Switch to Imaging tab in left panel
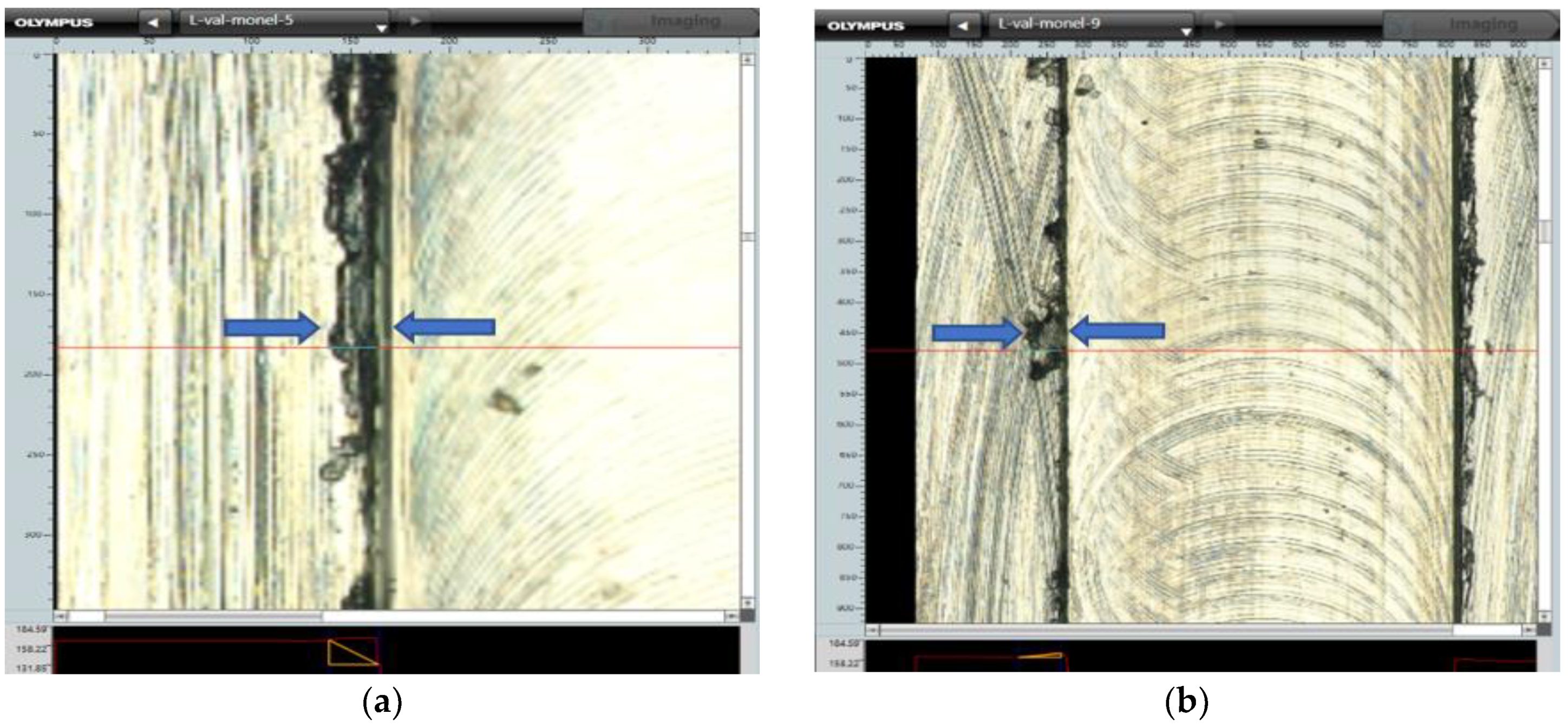The image size is (1568, 727). [x=685, y=22]
